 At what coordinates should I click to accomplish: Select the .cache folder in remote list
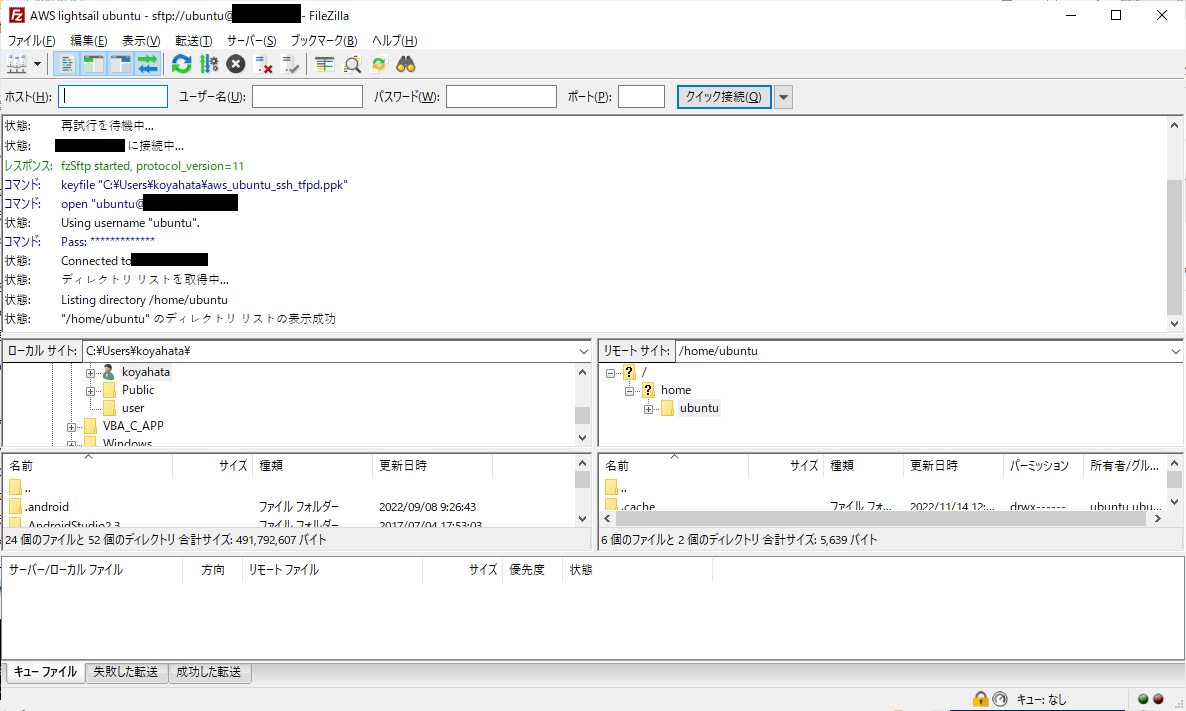[x=639, y=506]
